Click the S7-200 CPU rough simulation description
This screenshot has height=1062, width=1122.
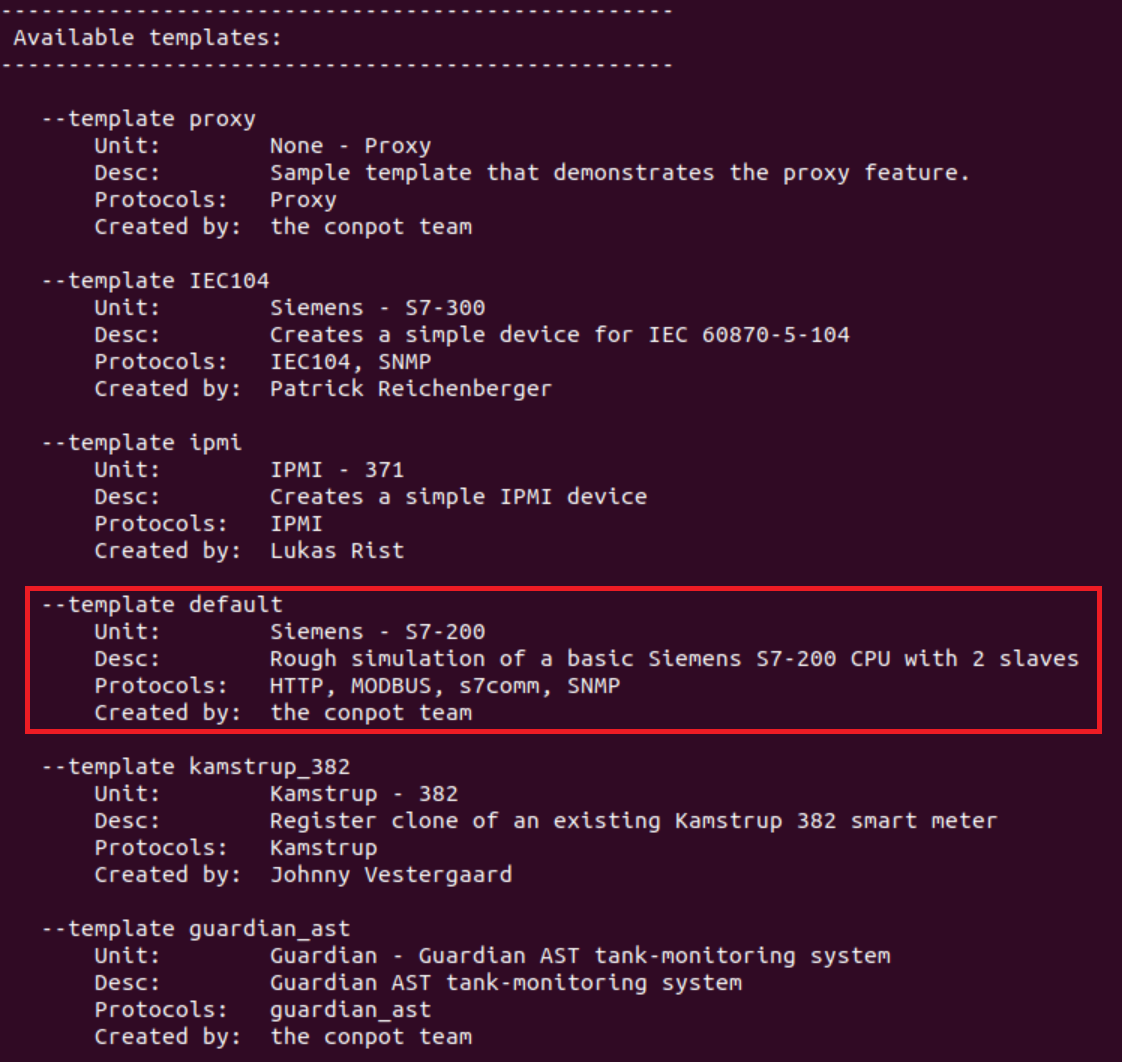(674, 659)
